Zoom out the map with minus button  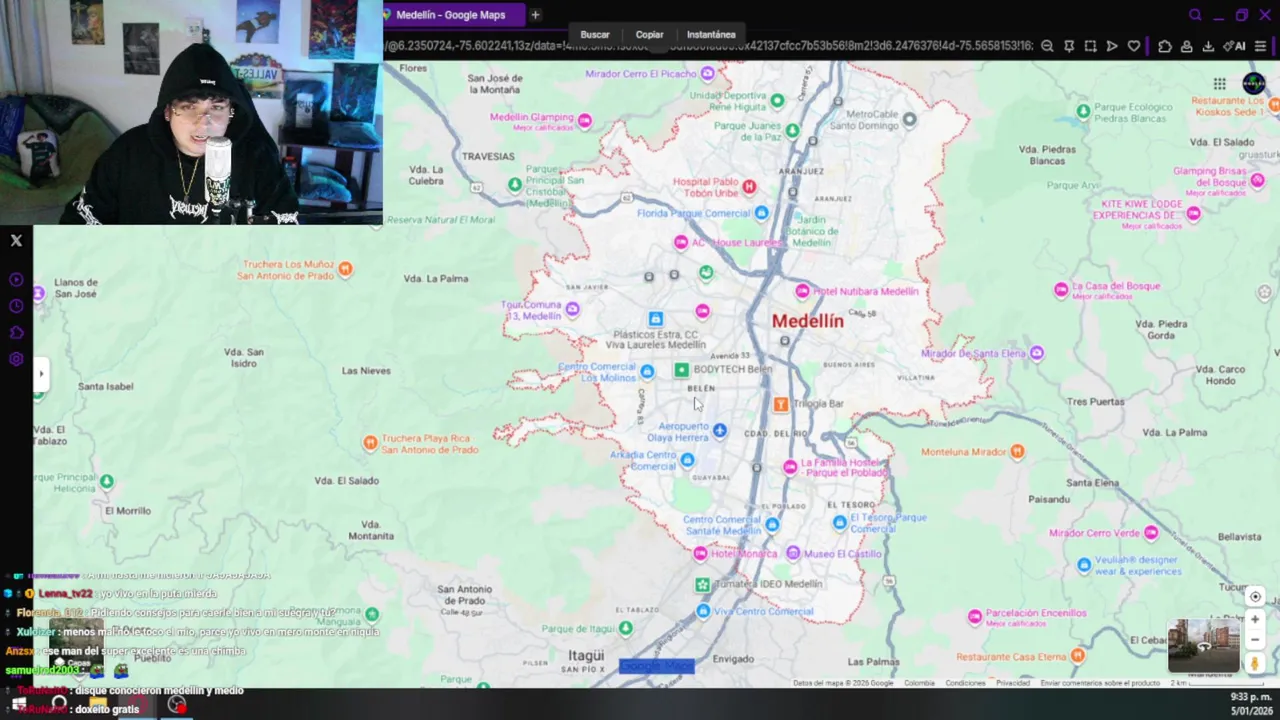[x=1255, y=640]
